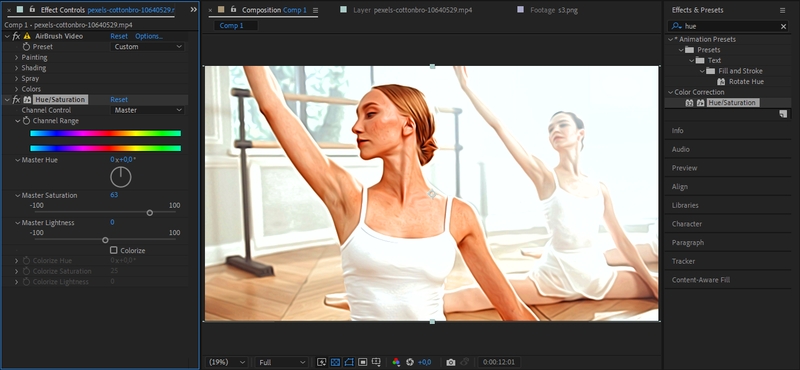This screenshot has height=370, width=800.
Task: Open AirBrush Video Options
Action: click(x=149, y=36)
